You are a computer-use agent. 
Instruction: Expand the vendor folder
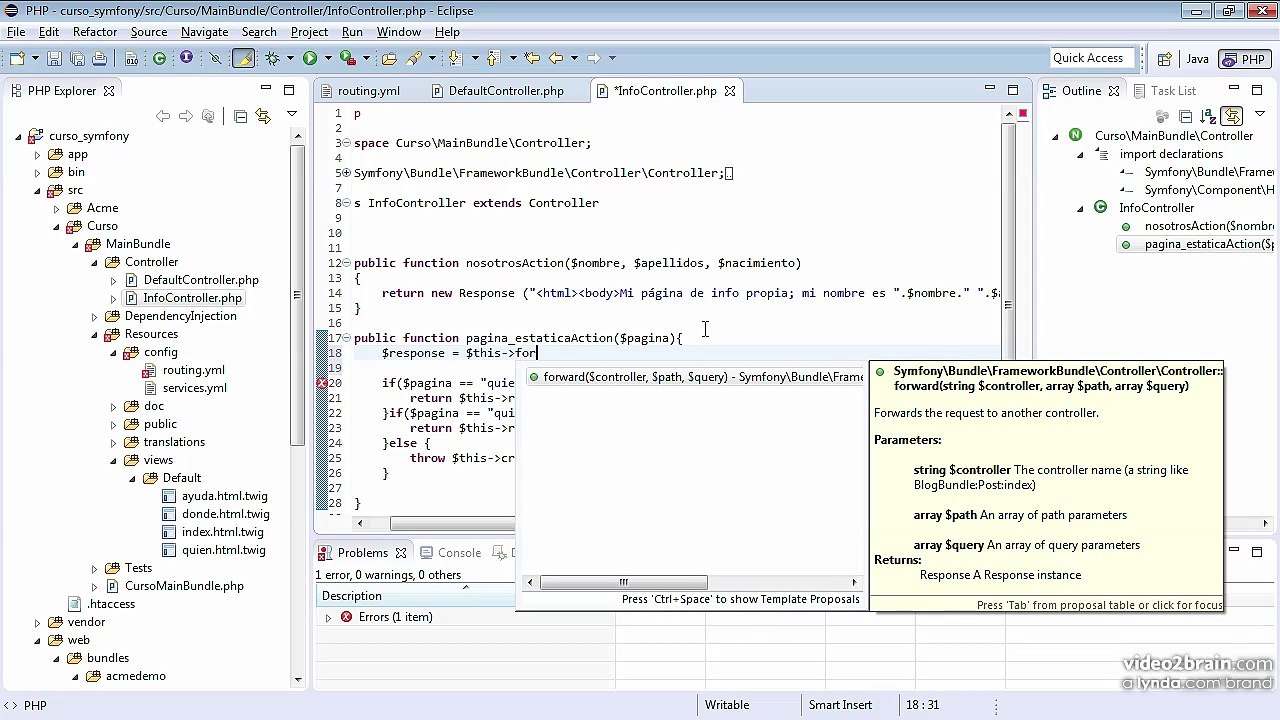pos(37,622)
